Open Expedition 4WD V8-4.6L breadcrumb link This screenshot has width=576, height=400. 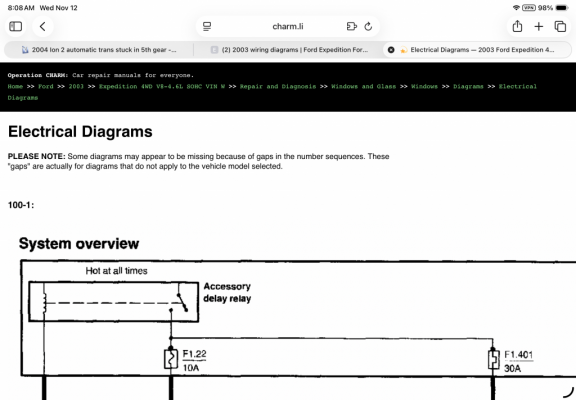pos(162,87)
